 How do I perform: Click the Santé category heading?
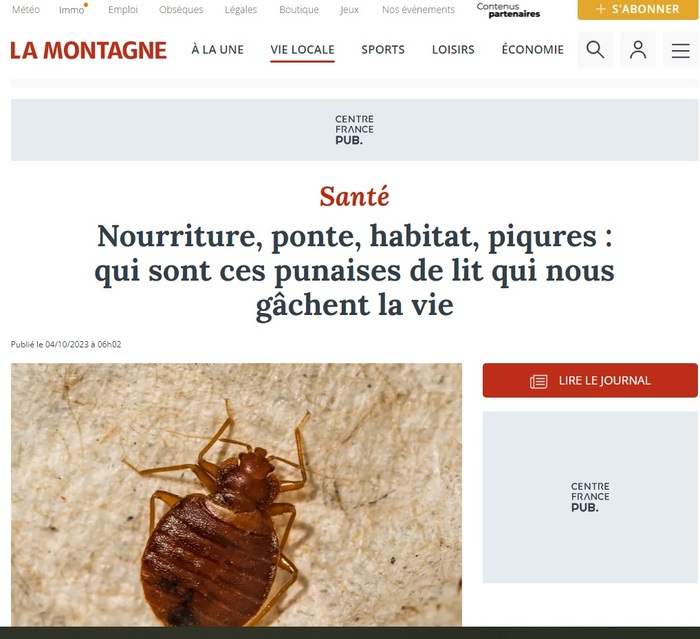tap(354, 196)
